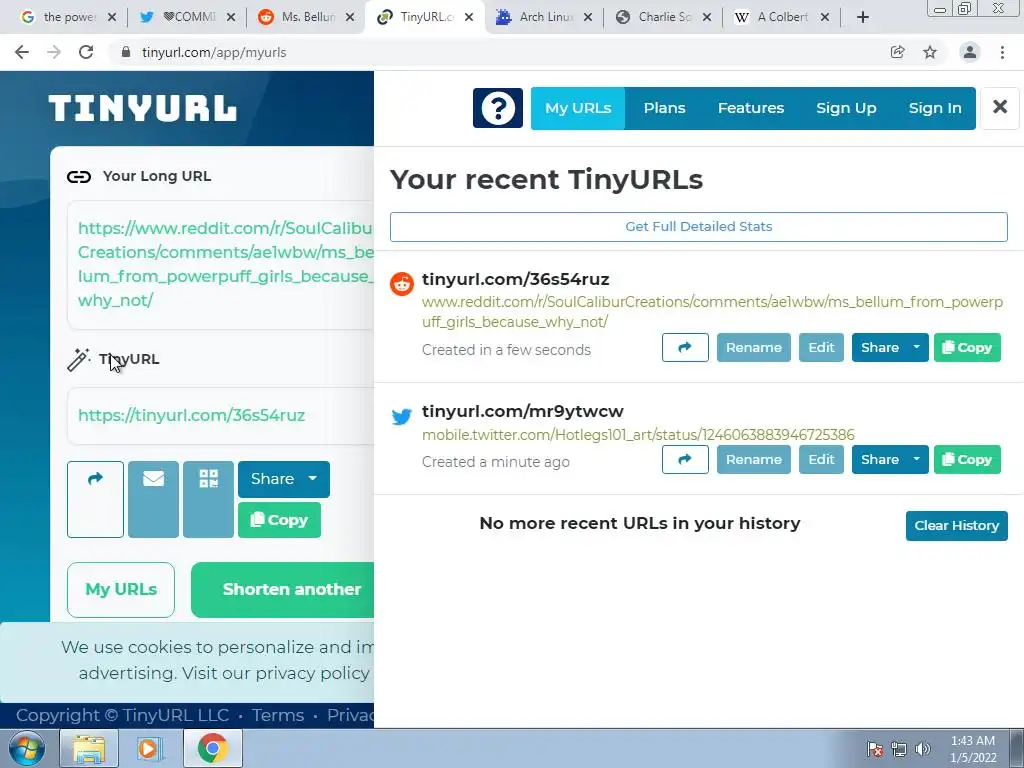Image resolution: width=1024 pixels, height=768 pixels.
Task: Click the Chrome icon in the taskbar
Action: 213,748
